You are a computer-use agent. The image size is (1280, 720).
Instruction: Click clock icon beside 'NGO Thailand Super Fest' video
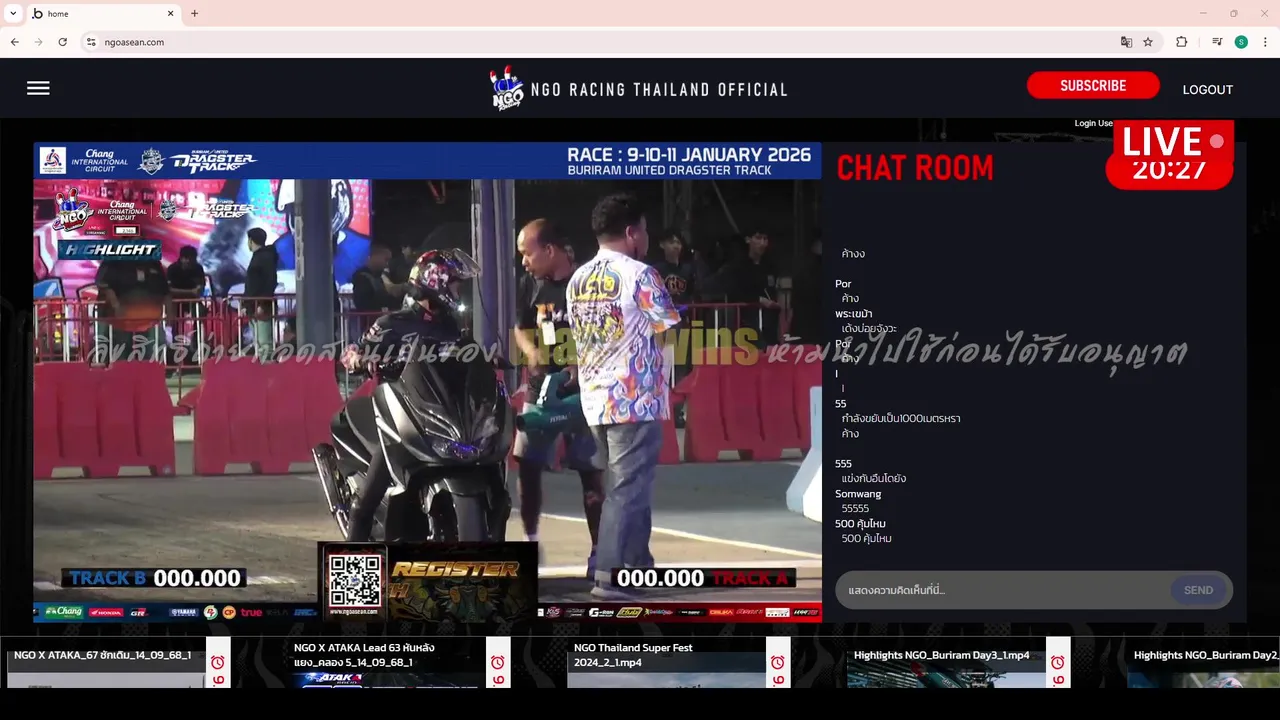click(x=777, y=662)
